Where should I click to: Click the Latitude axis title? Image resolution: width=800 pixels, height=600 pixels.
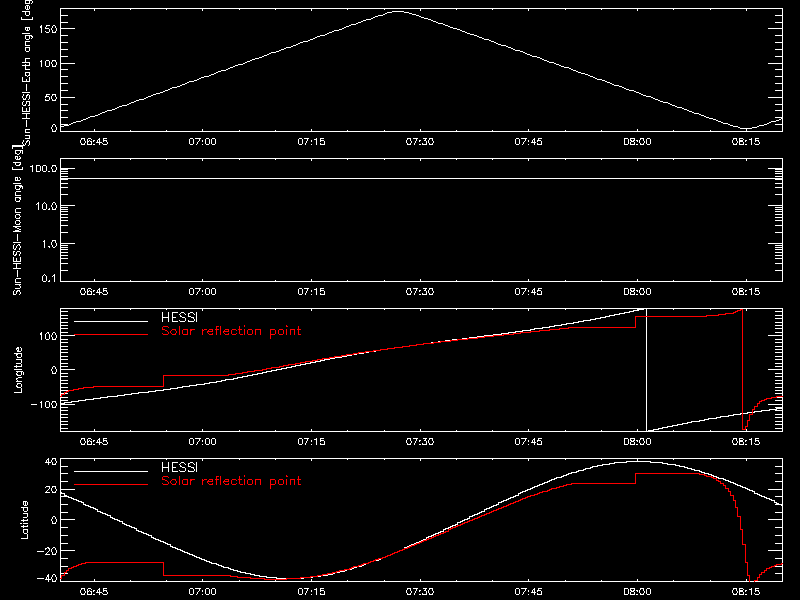click(24, 520)
